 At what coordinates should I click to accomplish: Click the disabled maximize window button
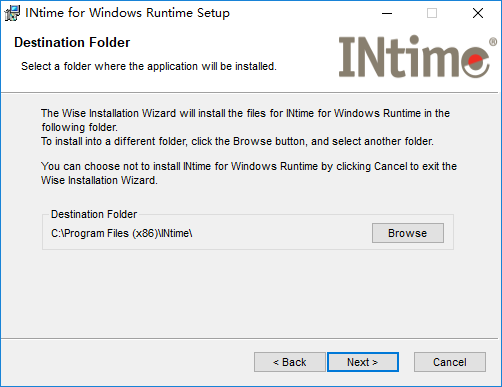click(x=432, y=13)
